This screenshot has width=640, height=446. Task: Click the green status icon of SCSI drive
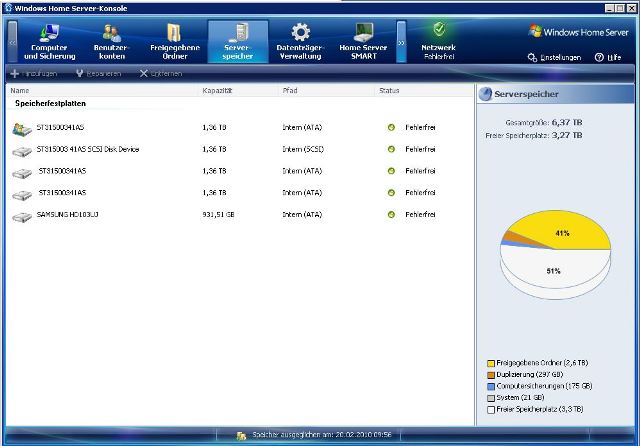(391, 149)
